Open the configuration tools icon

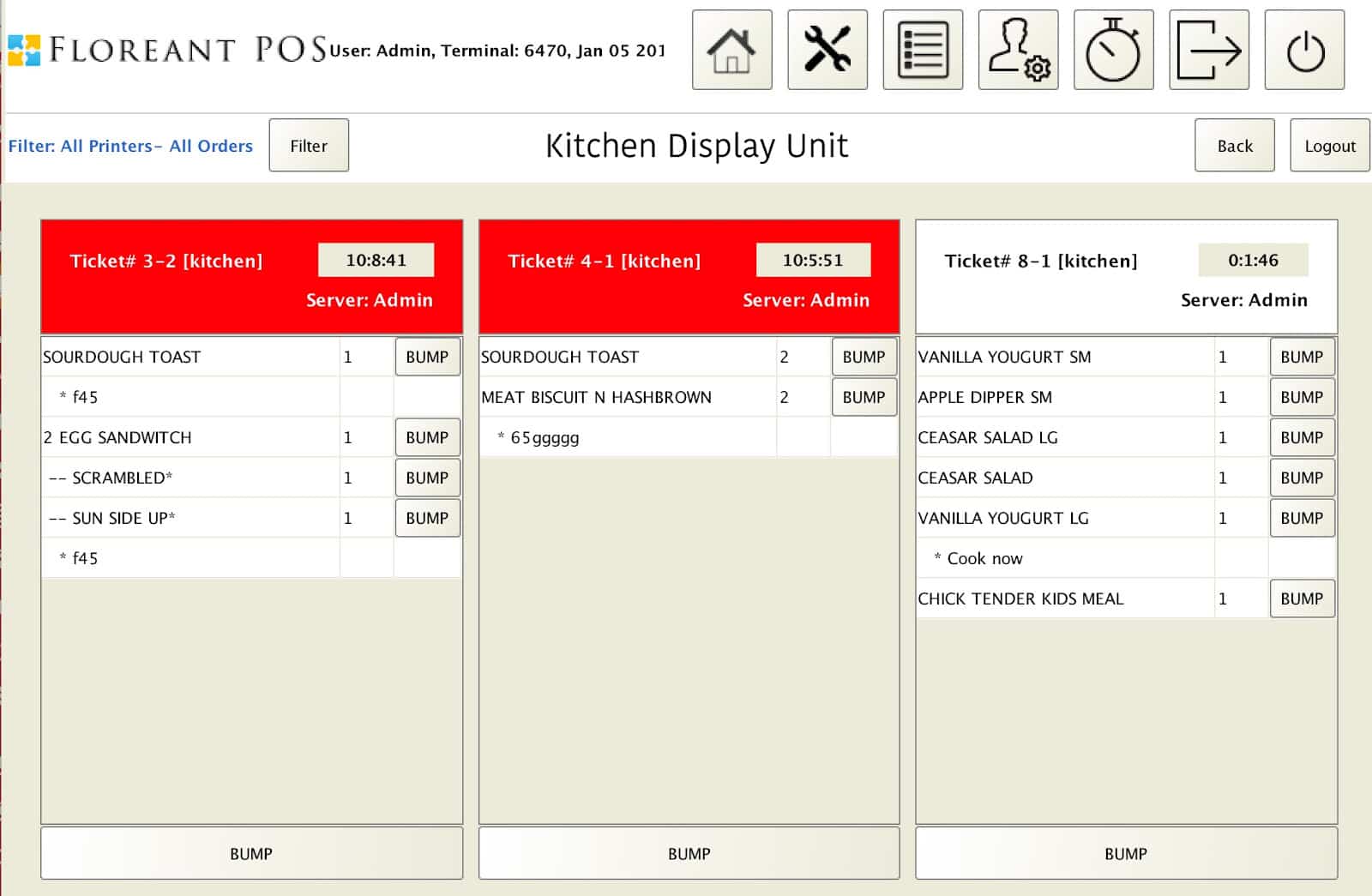[827, 49]
